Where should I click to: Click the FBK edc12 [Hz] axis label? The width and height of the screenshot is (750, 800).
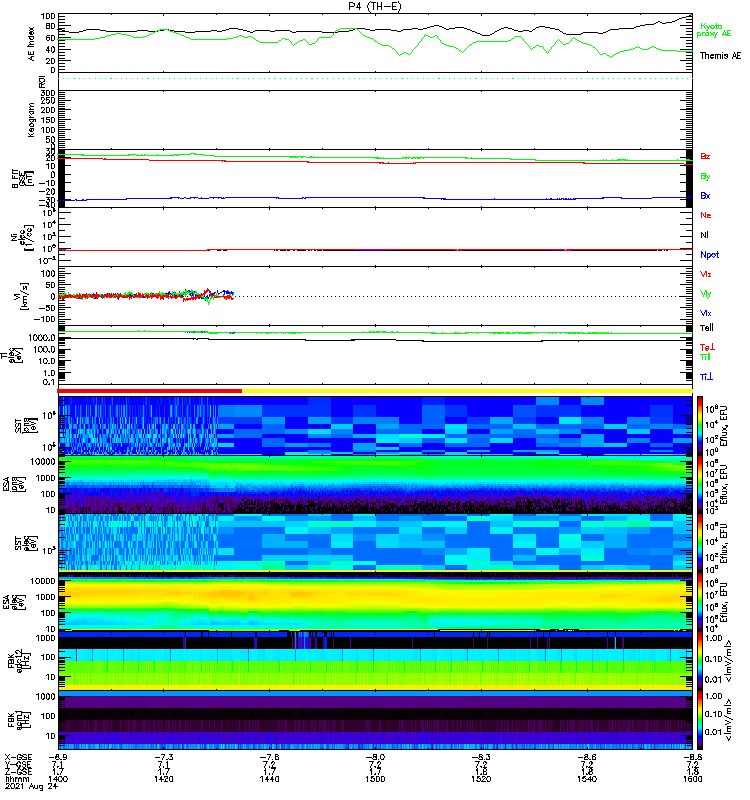coord(18,661)
